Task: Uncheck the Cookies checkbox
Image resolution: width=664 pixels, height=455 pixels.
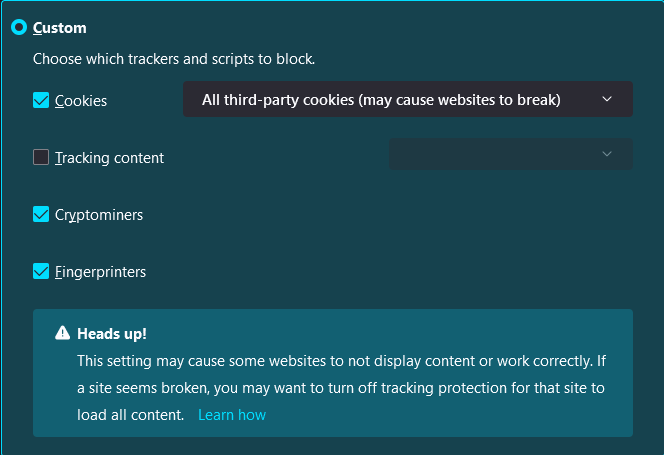Action: (x=41, y=100)
